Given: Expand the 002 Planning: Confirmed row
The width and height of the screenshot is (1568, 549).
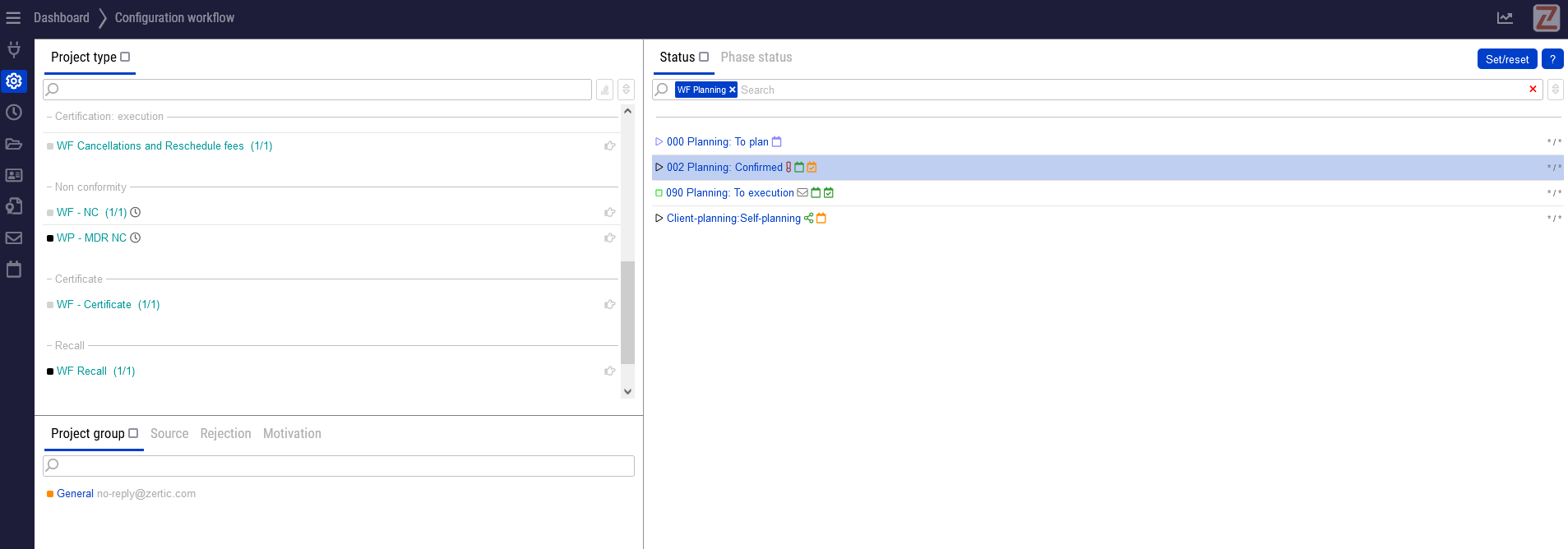Looking at the screenshot, I should point(659,168).
